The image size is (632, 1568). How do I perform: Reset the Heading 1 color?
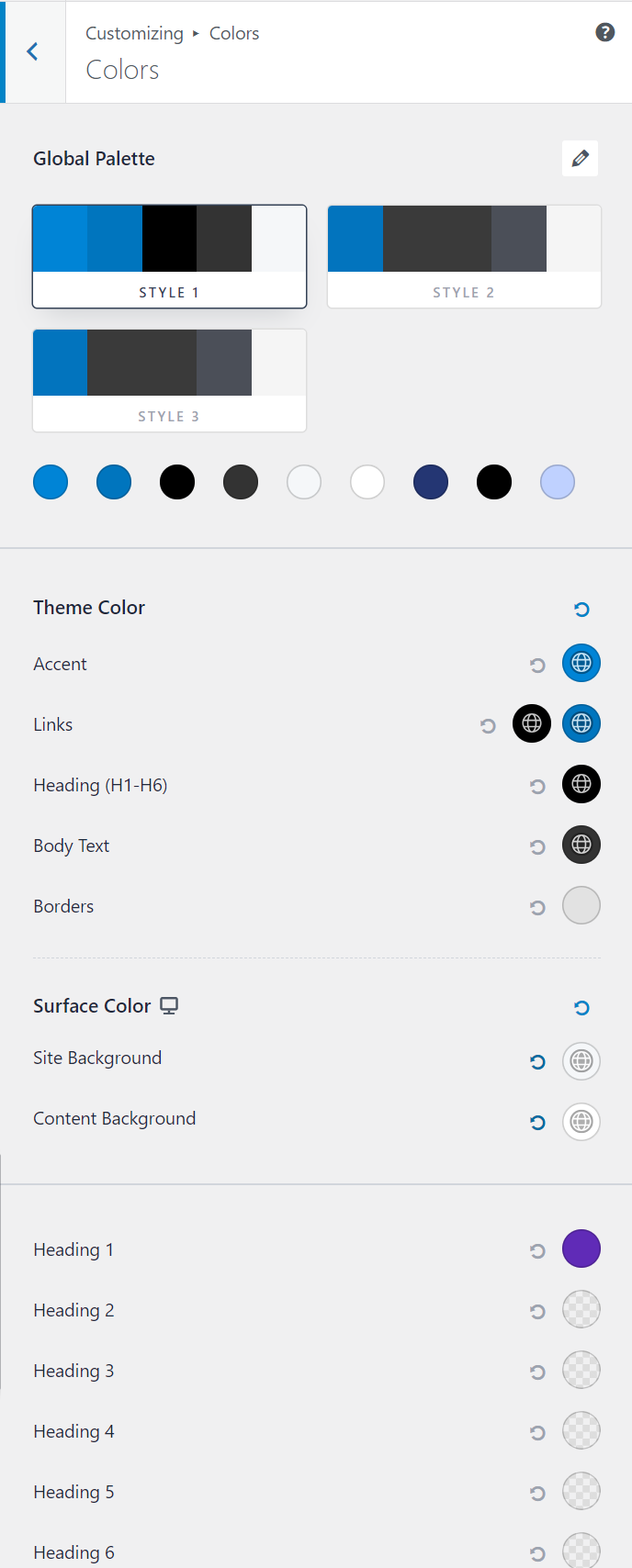coord(537,1250)
